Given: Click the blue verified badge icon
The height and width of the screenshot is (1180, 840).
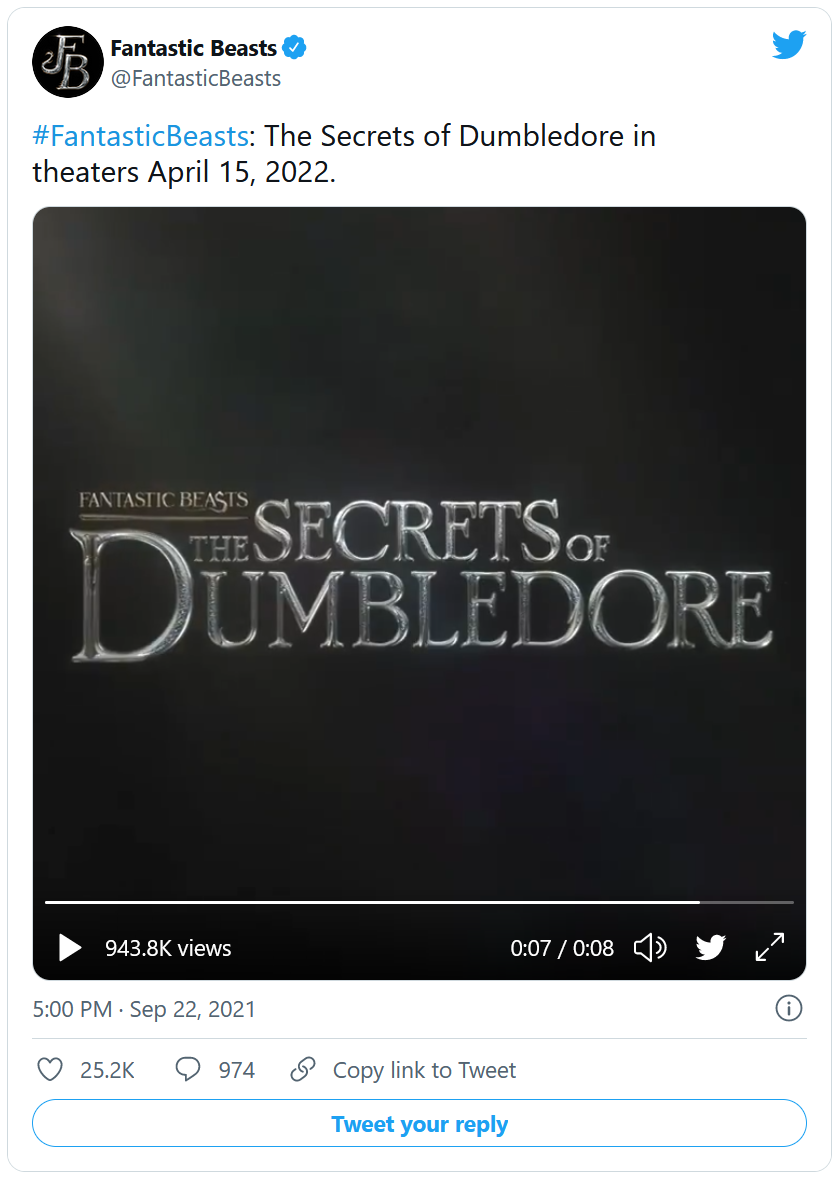Looking at the screenshot, I should (294, 48).
